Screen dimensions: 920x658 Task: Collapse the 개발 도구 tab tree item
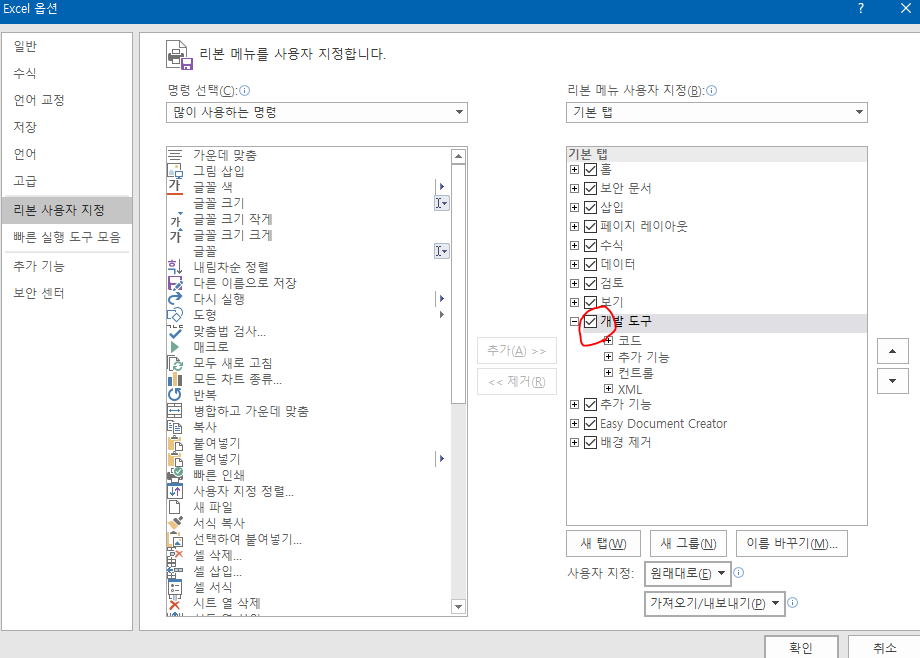click(x=574, y=321)
